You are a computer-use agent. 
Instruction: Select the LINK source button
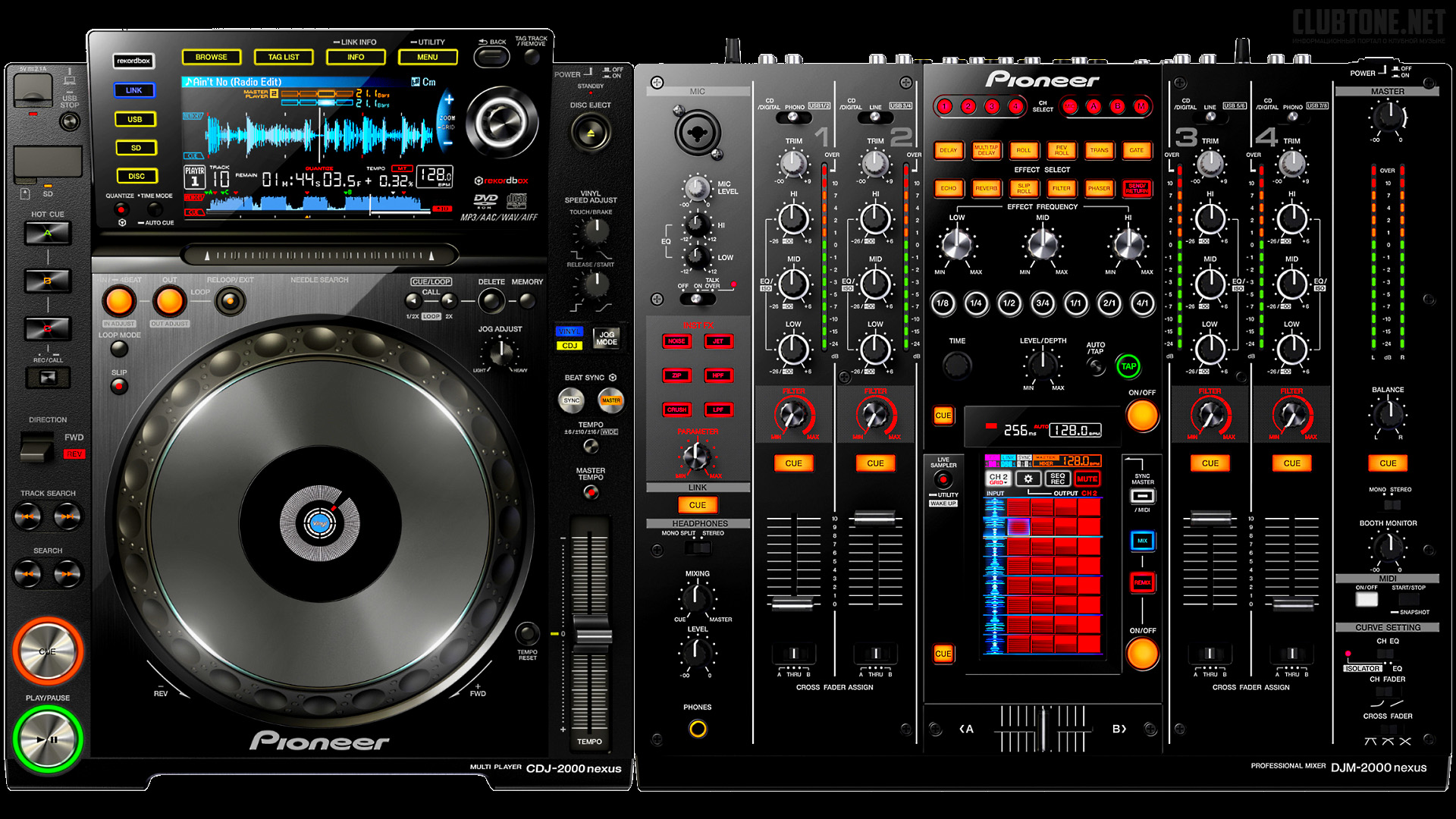click(134, 90)
